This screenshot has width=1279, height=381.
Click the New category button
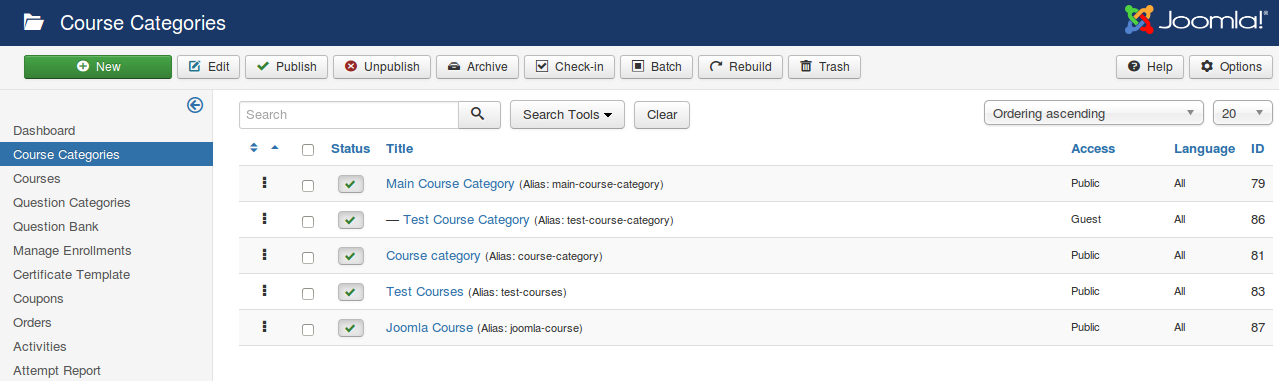tap(98, 67)
